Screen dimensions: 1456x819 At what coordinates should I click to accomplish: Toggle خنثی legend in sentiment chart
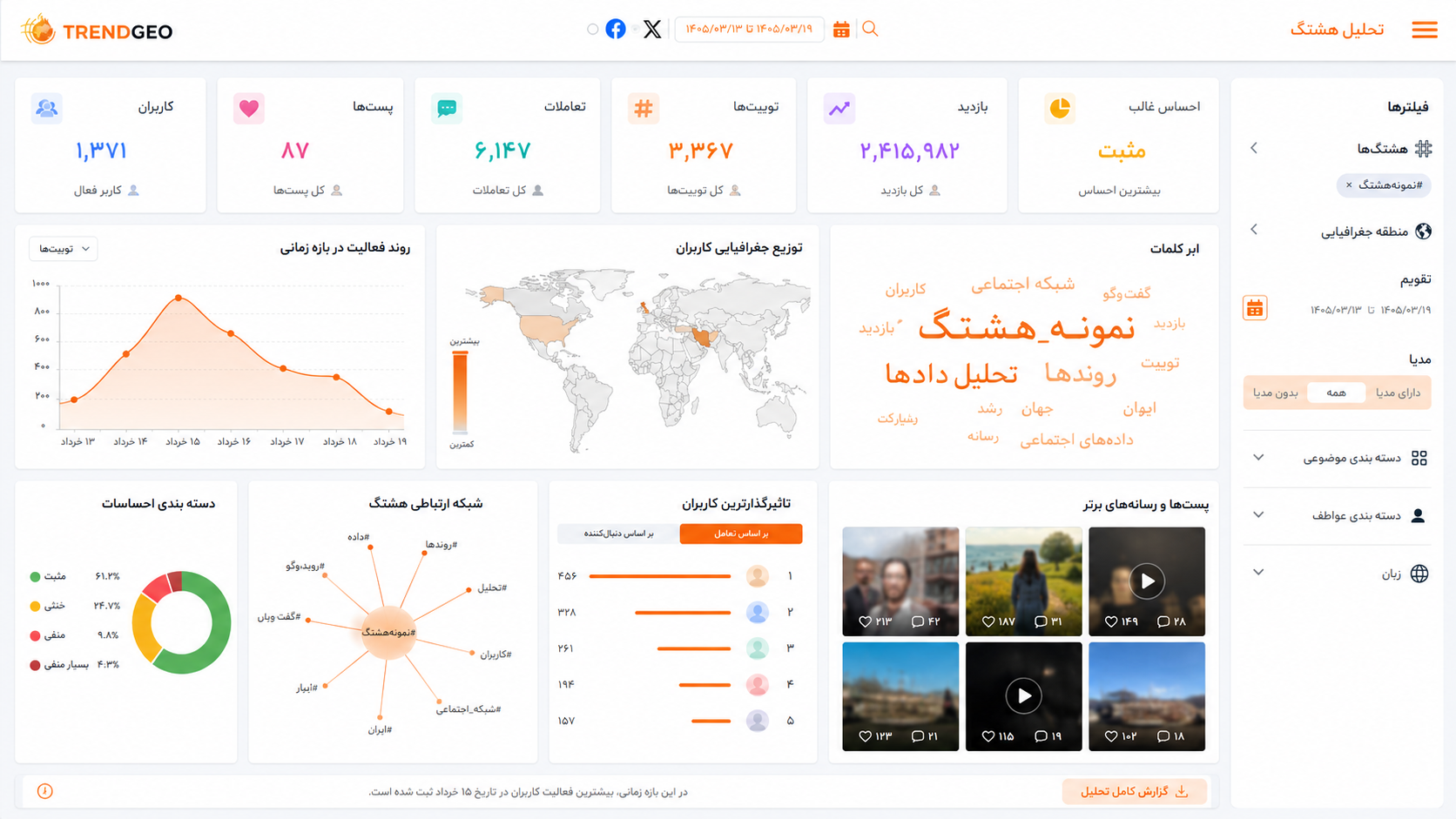coord(47,606)
